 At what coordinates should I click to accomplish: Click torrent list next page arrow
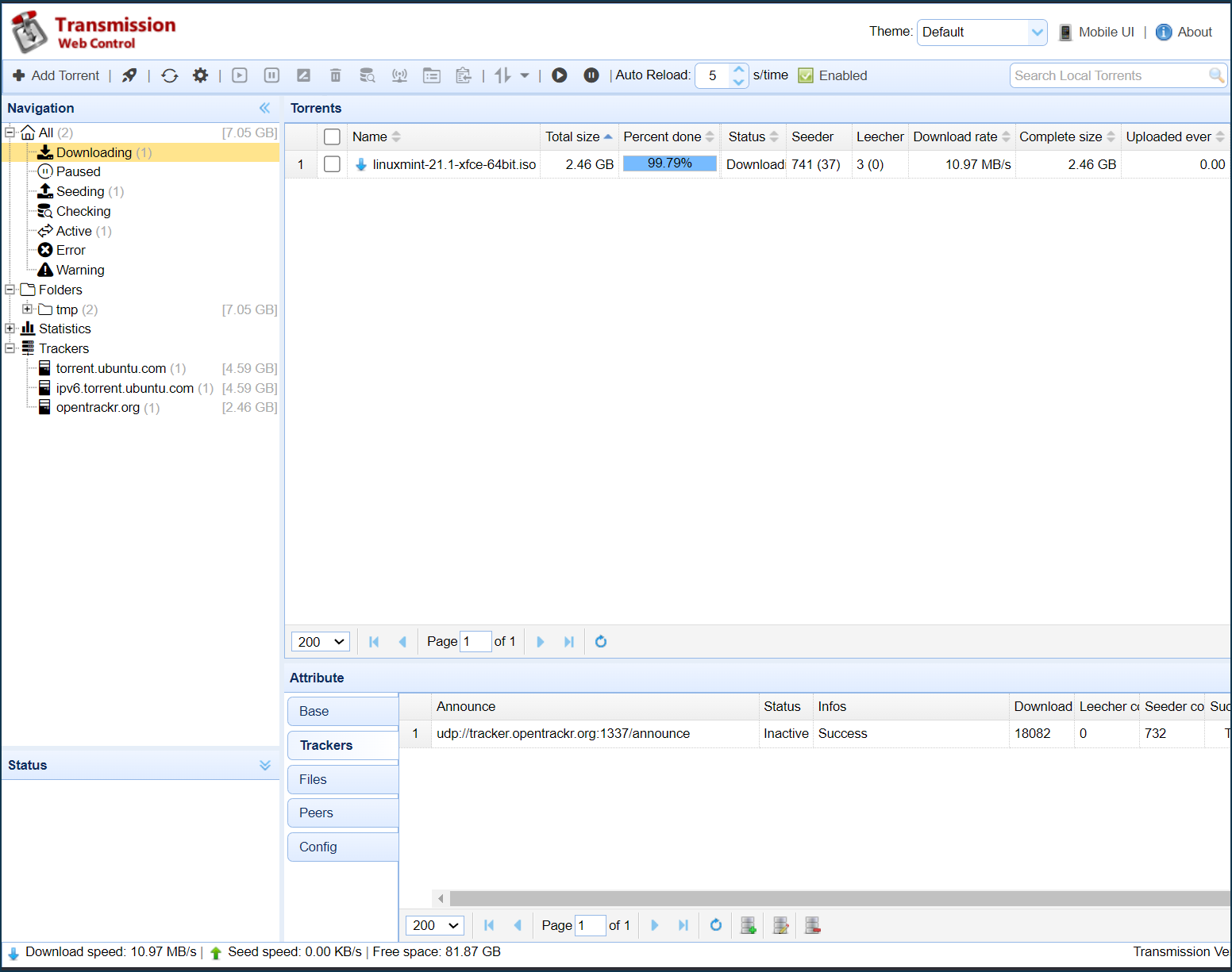(541, 642)
